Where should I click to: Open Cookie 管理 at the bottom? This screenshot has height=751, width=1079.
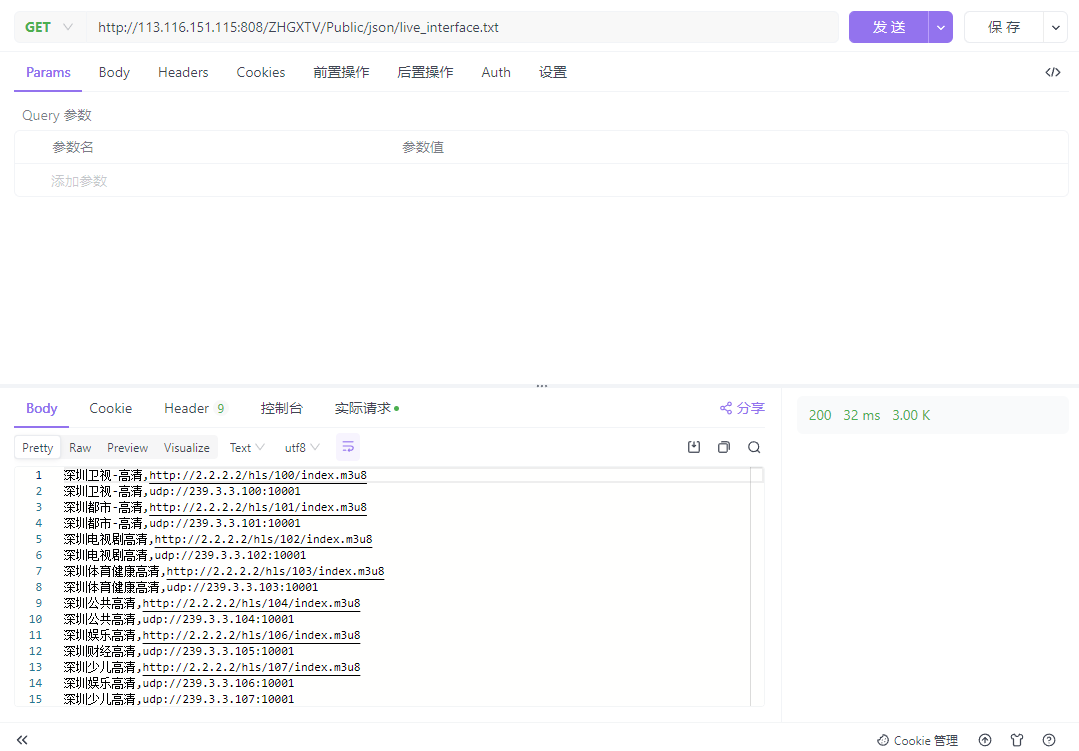click(925, 740)
